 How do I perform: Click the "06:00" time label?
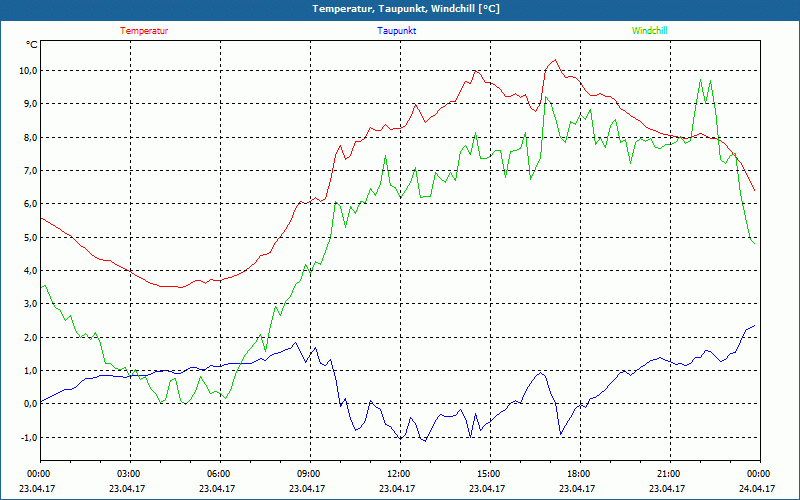[220, 474]
